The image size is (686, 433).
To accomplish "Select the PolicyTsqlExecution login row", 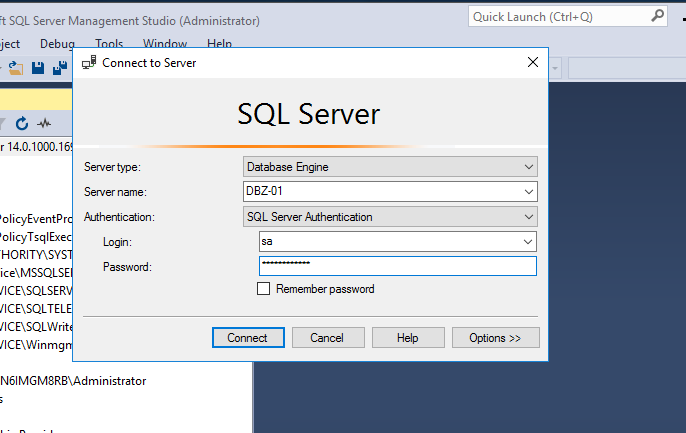I will 36,237.
